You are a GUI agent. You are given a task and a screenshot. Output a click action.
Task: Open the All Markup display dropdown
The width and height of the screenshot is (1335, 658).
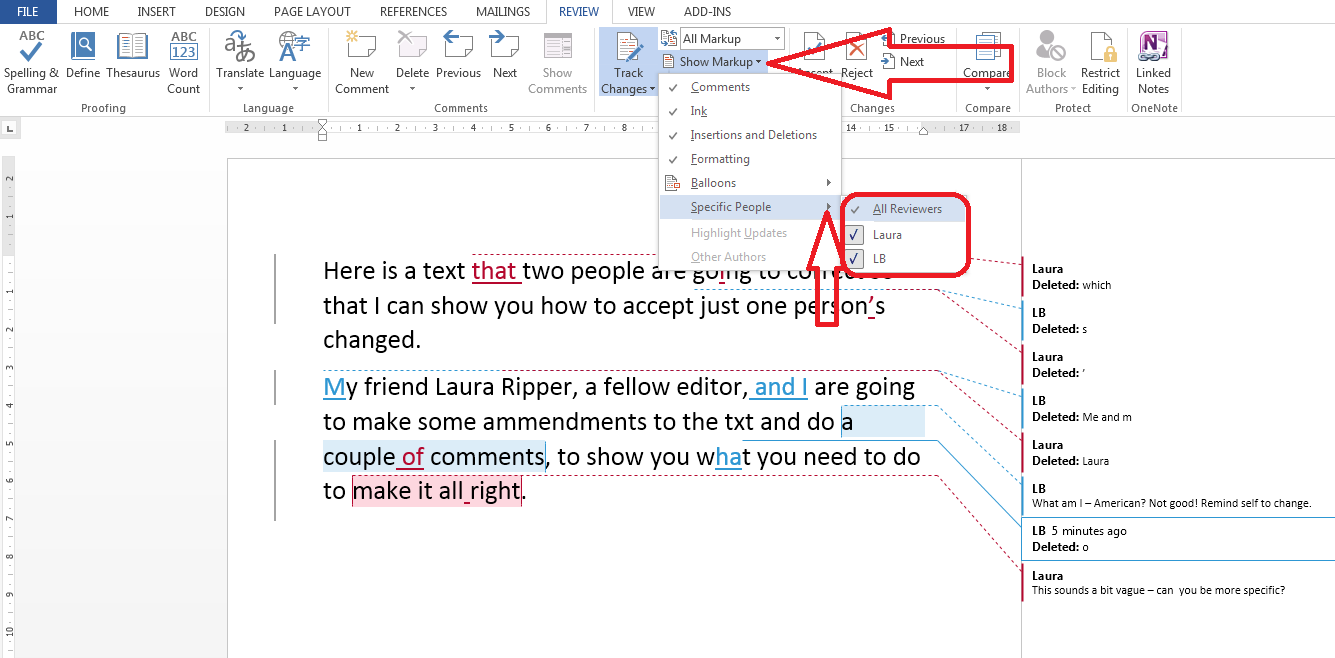coord(732,39)
